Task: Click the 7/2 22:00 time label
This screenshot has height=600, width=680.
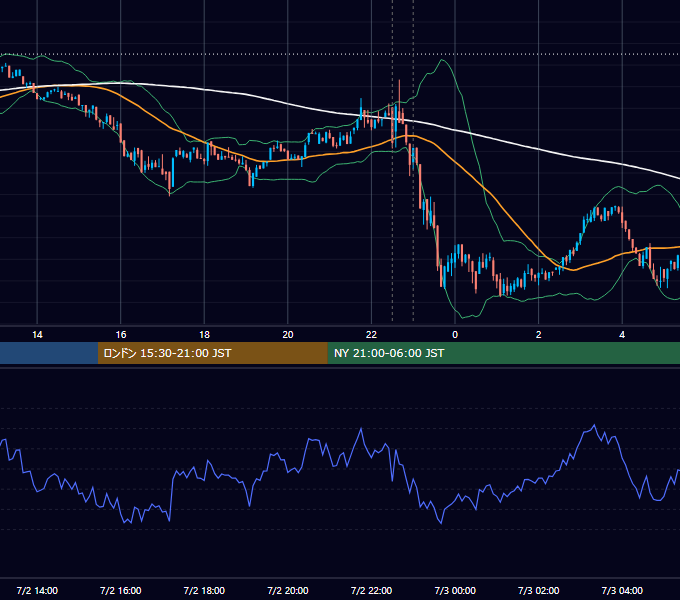Action: coord(372,590)
